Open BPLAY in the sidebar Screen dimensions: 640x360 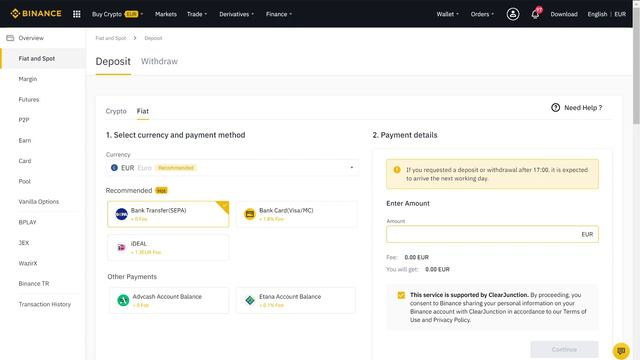(x=27, y=222)
